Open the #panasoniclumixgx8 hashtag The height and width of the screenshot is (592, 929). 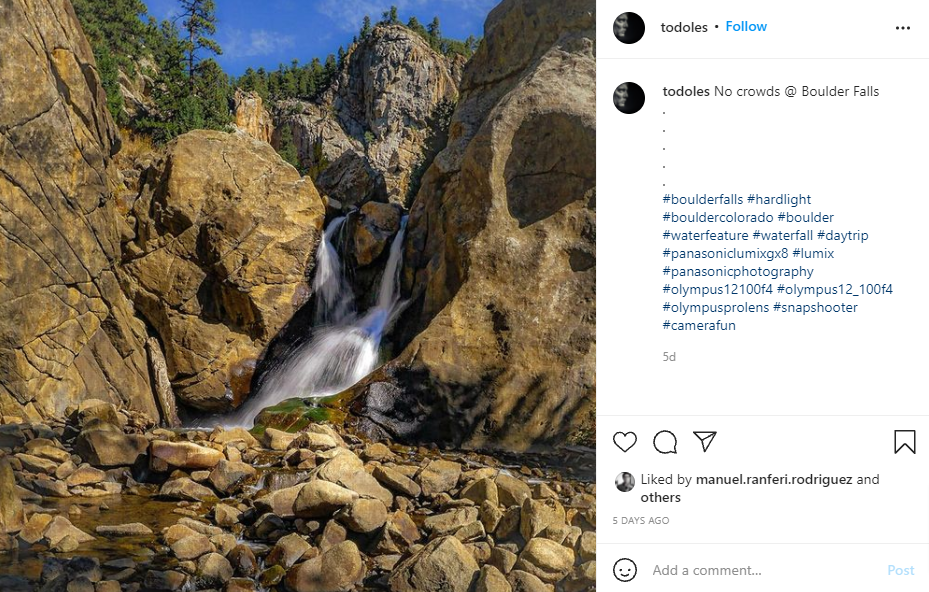725,253
